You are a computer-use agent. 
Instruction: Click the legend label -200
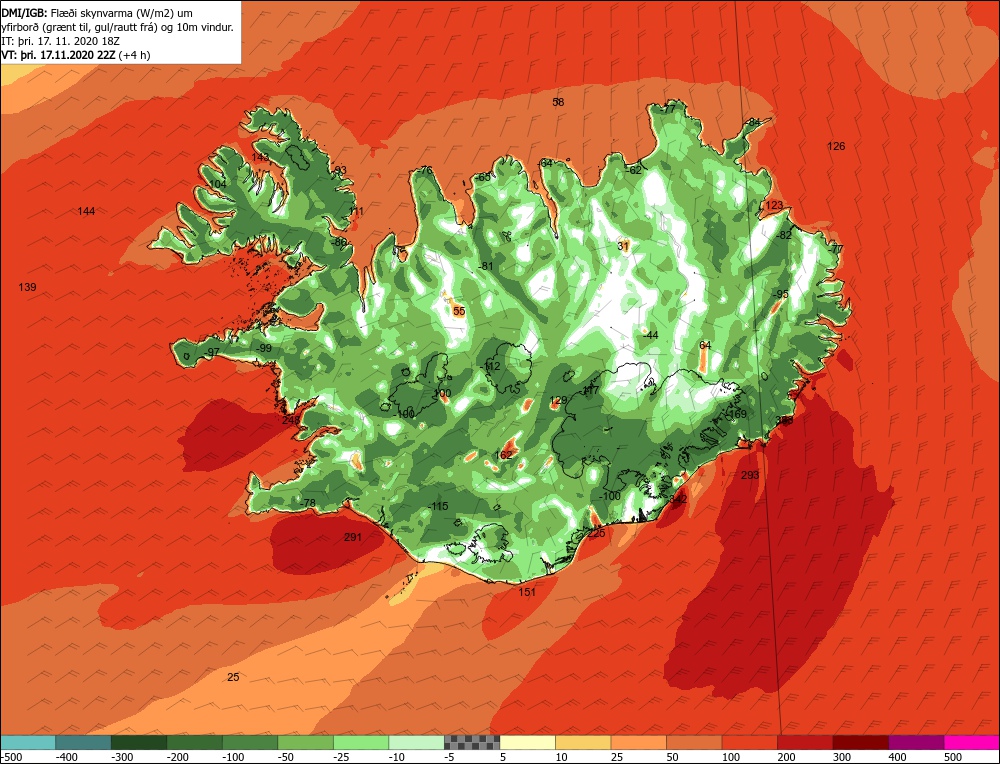click(178, 757)
